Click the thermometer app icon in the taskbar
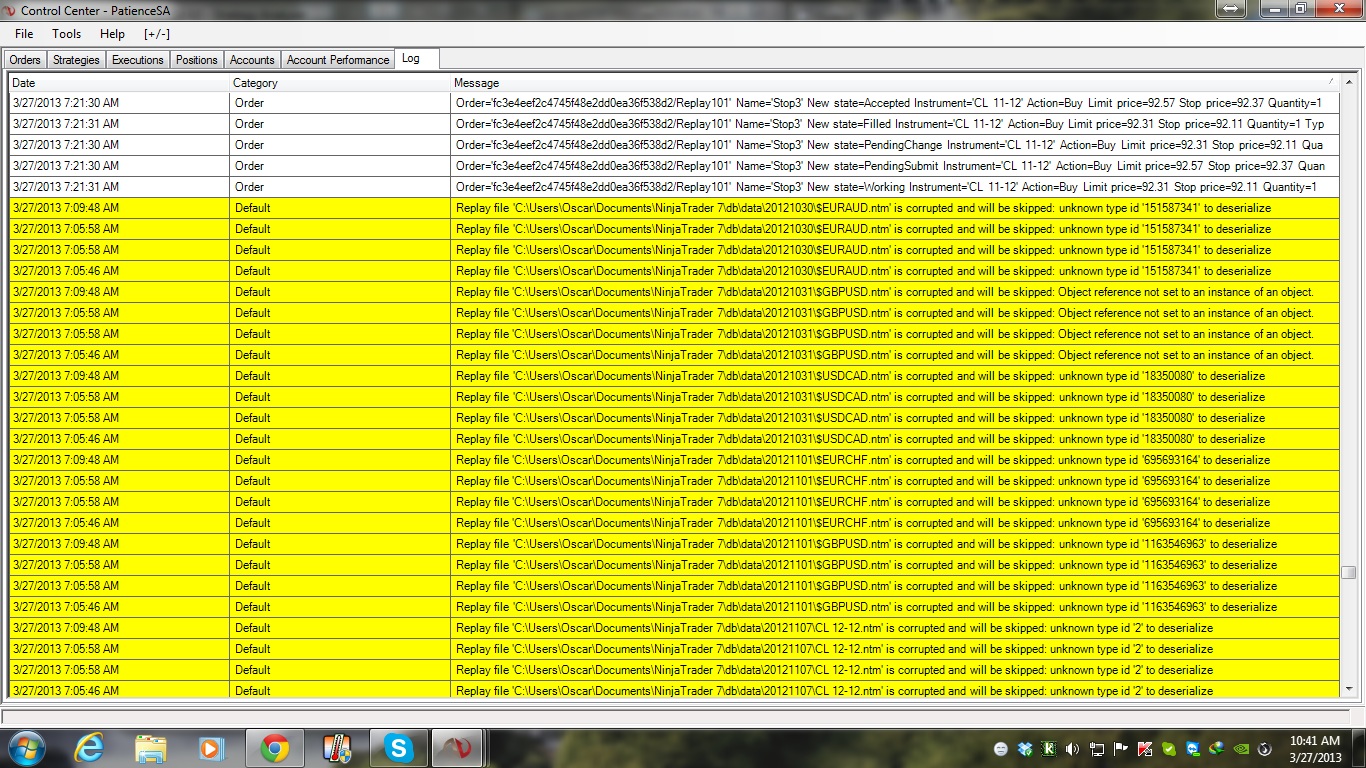This screenshot has width=1366, height=768. (x=337, y=748)
